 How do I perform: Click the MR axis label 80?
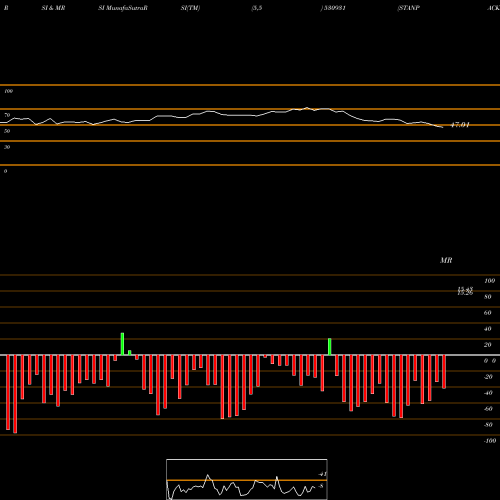[x=488, y=297]
